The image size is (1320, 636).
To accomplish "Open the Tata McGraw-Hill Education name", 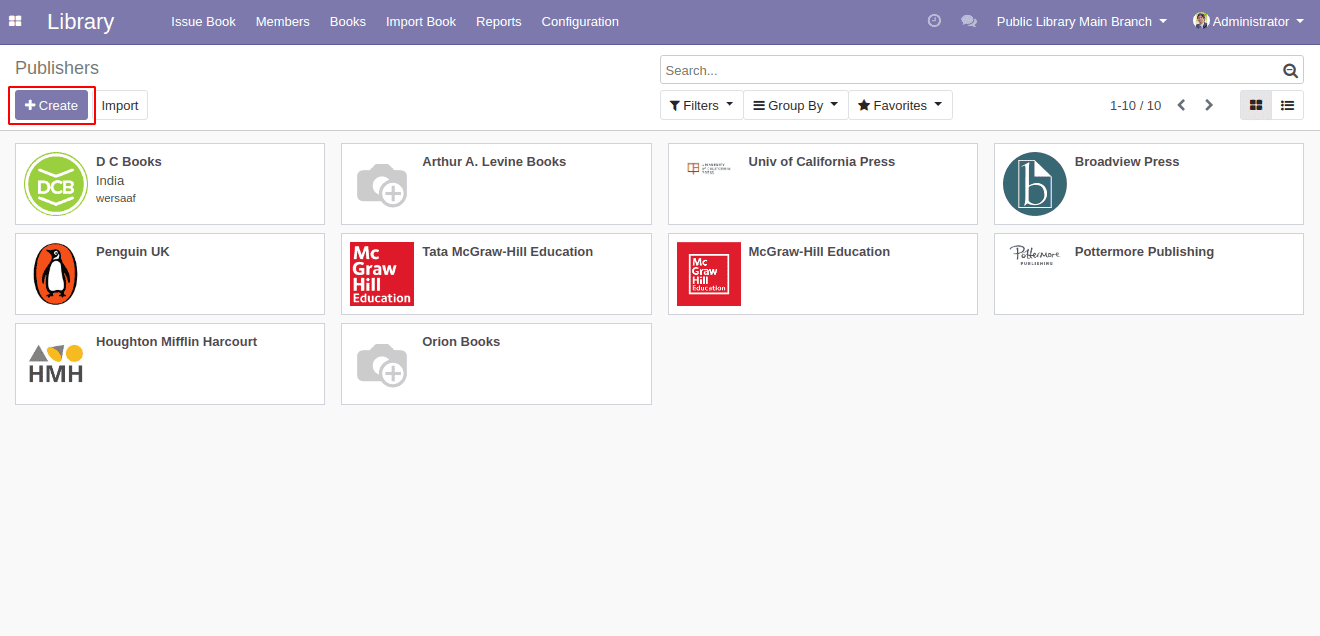I will 508,252.
